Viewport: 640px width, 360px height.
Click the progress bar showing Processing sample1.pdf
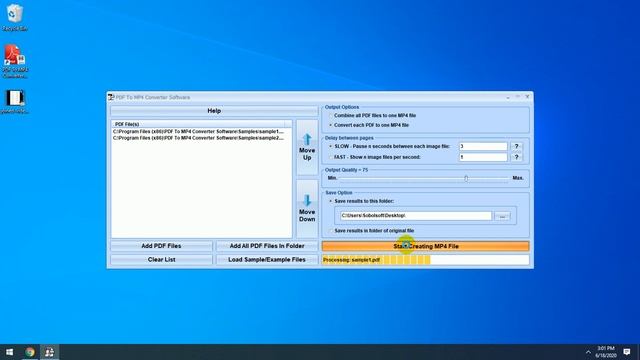pyautogui.click(x=425, y=260)
